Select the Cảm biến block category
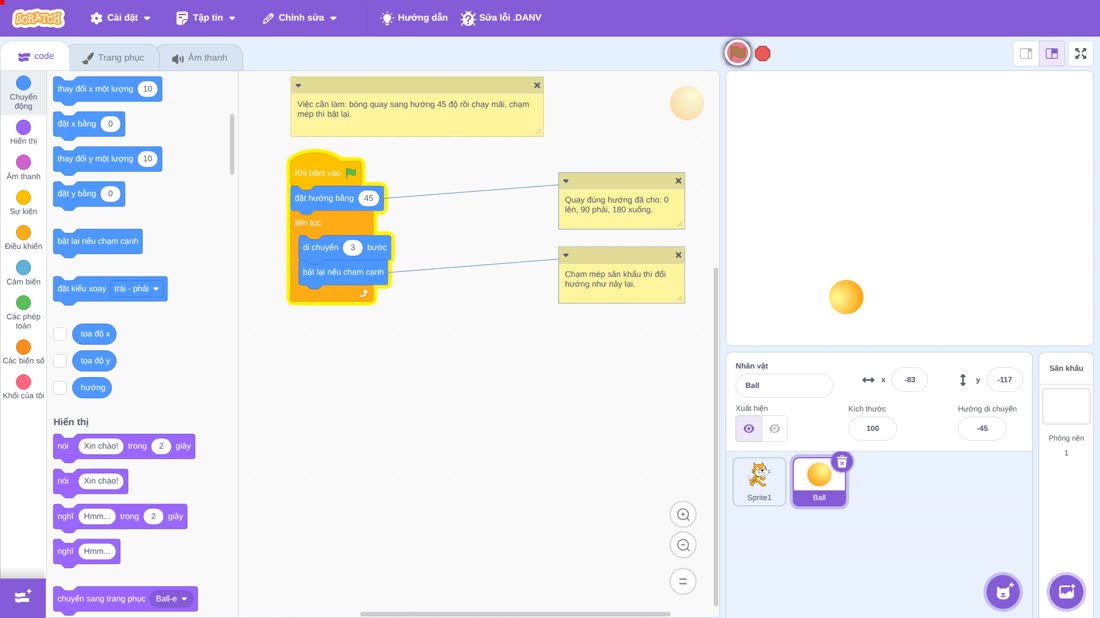This screenshot has width=1100, height=618. (x=23, y=273)
